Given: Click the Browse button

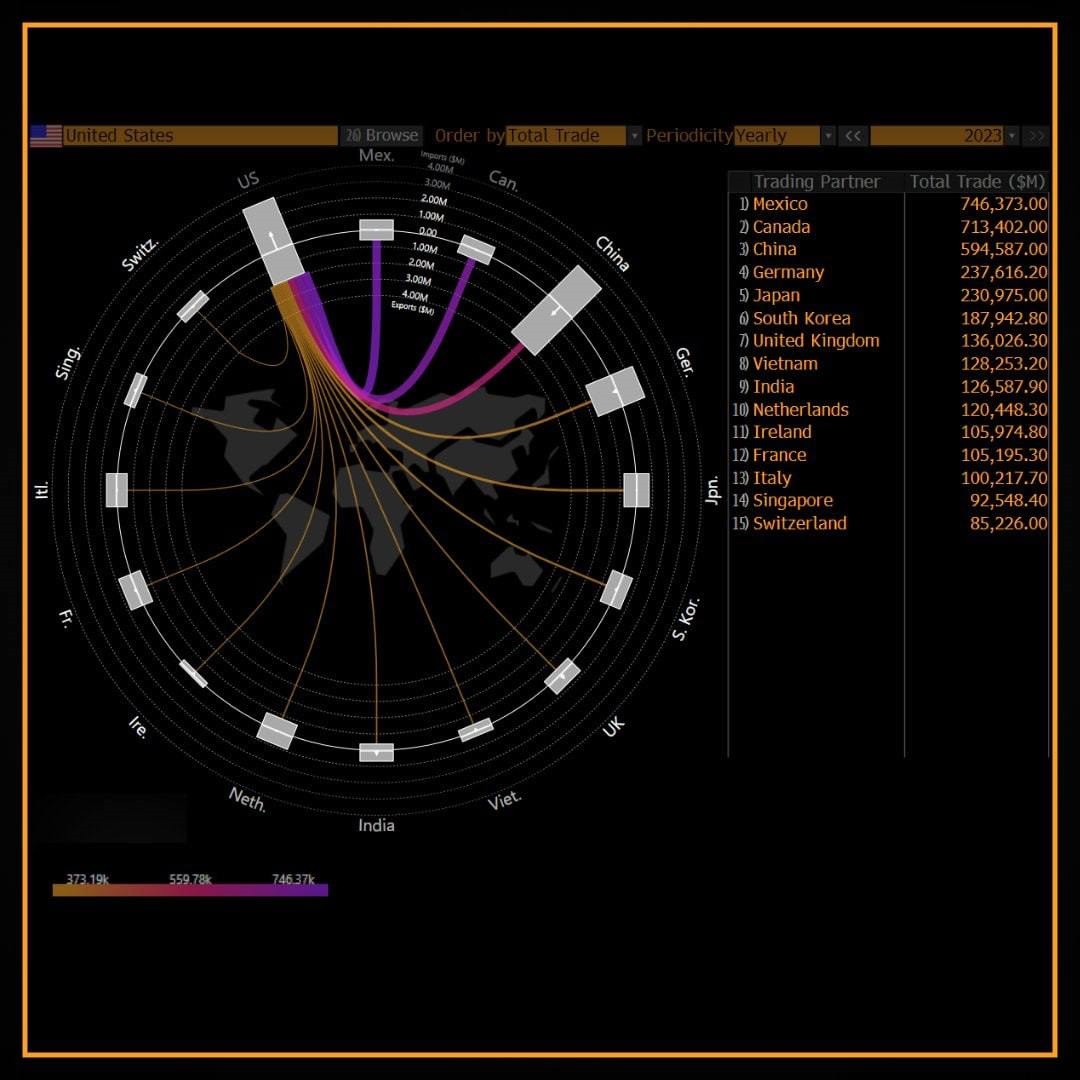Looking at the screenshot, I should coord(381,135).
